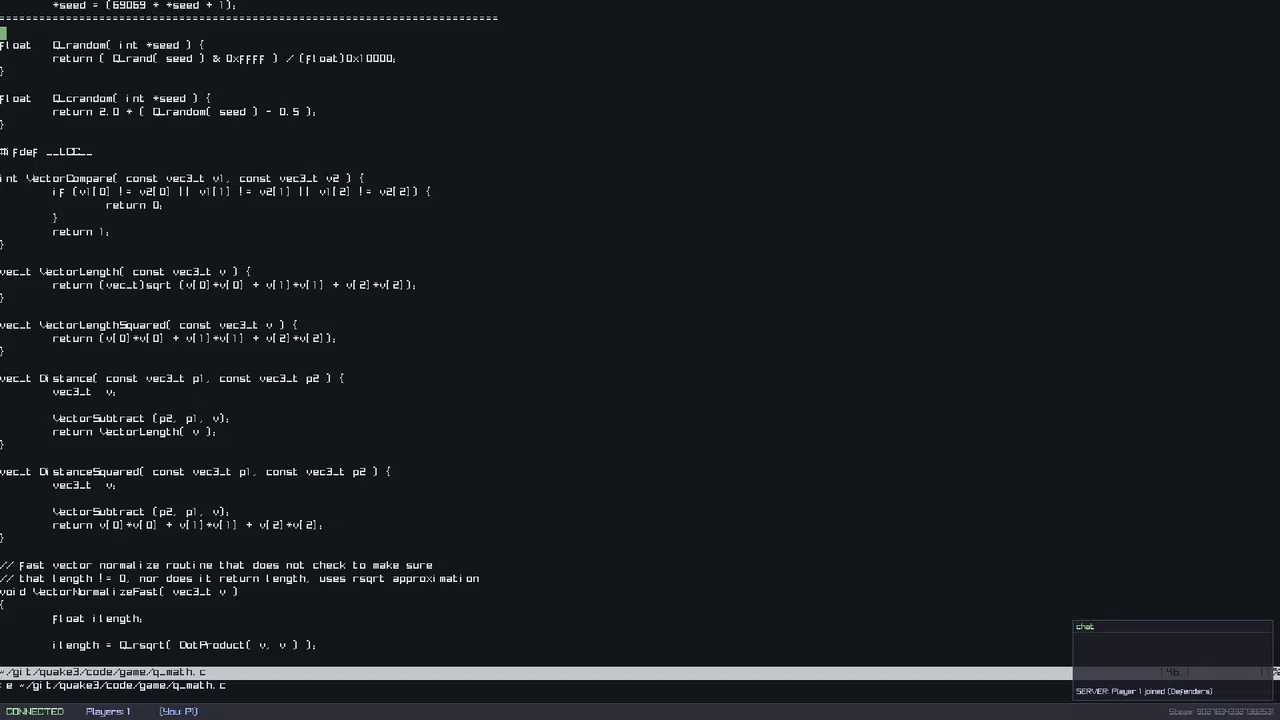
Task: Click the '(vec_t)sqrt' return line
Action: 234,285
